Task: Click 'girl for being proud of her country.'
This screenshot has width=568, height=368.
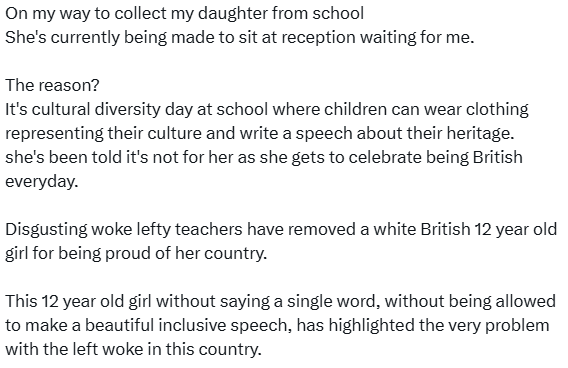Action: 136,254
